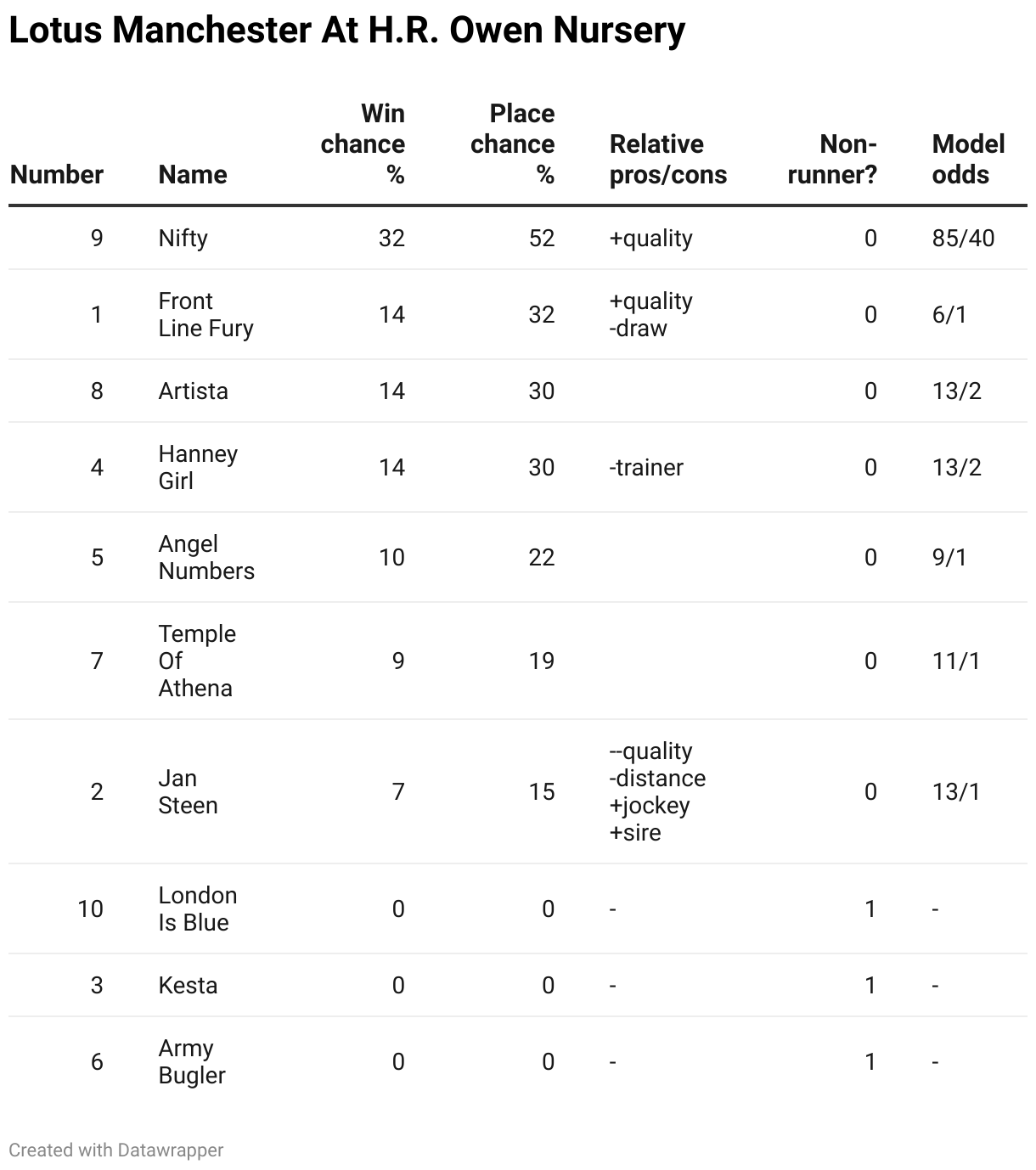Screen dimensions: 1036x1170
Task: Click the Temple Of Athena name
Action: tap(198, 661)
